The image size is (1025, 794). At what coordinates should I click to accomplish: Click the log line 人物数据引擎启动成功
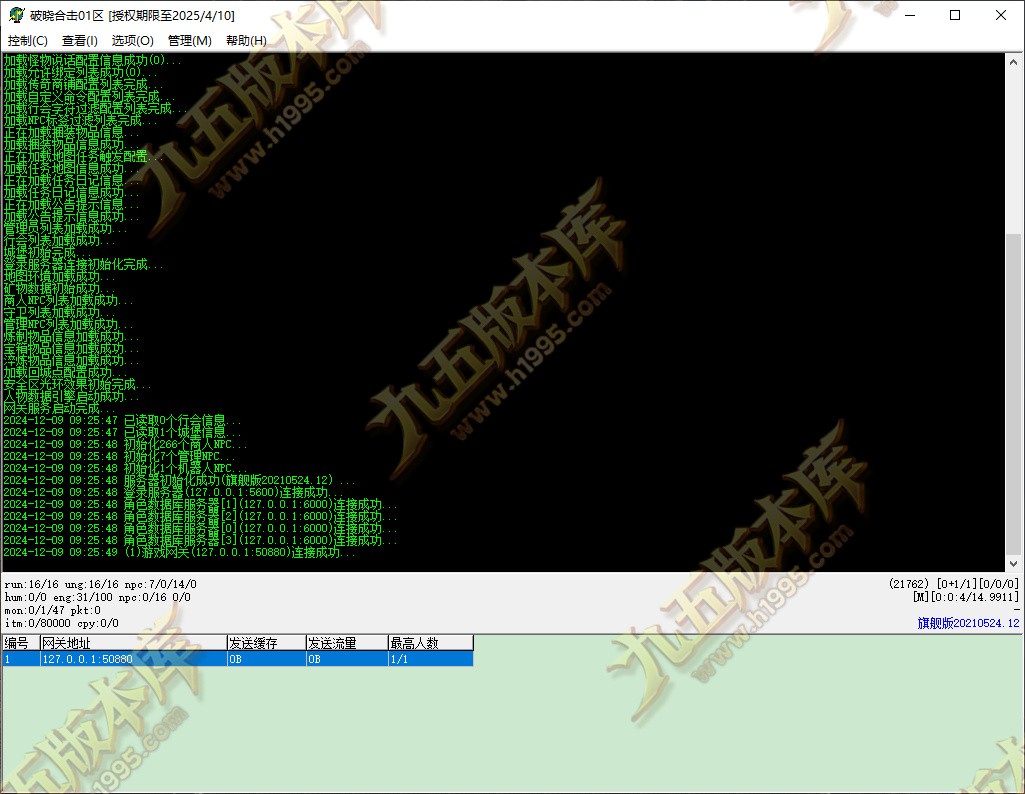[71, 397]
